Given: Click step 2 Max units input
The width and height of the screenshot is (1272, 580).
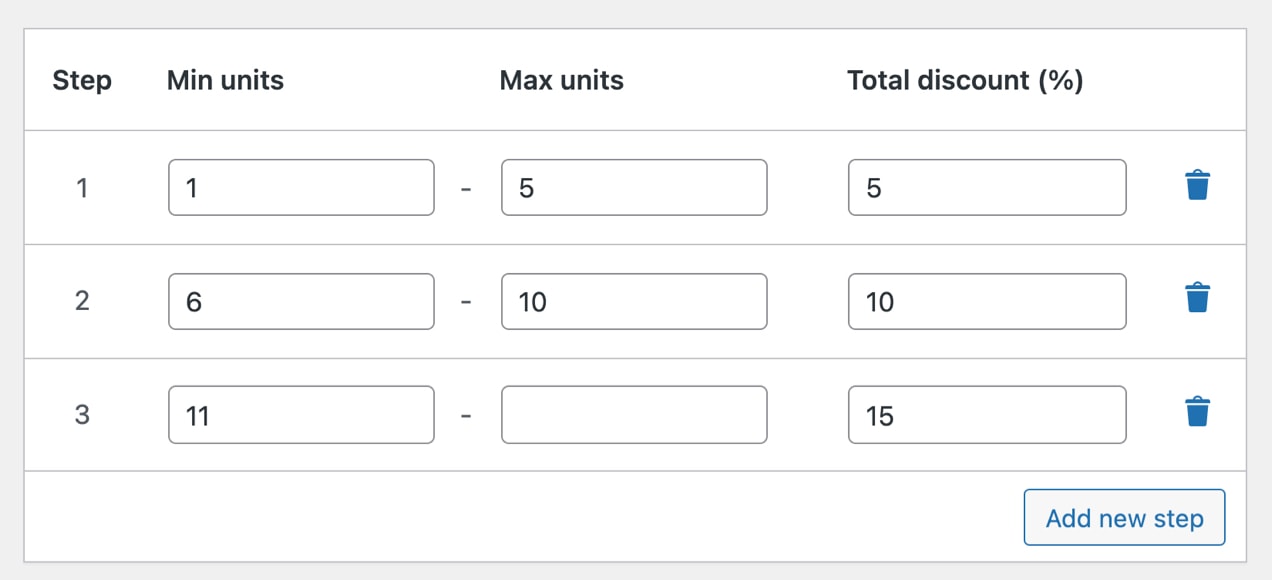Looking at the screenshot, I should click(x=634, y=301).
